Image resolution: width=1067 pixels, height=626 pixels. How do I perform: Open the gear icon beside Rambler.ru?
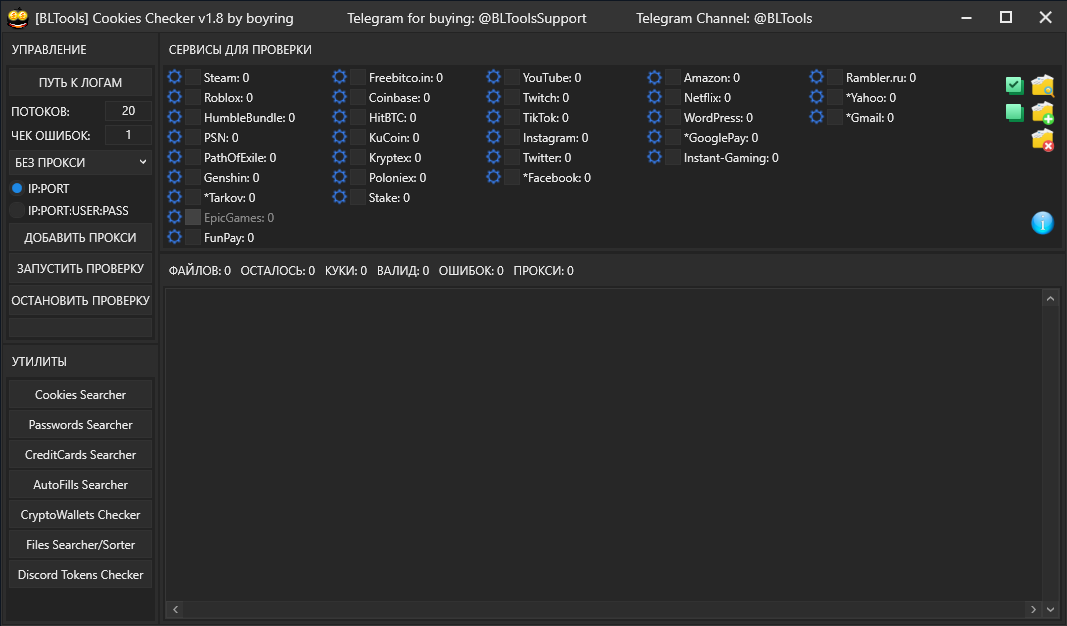[x=817, y=77]
